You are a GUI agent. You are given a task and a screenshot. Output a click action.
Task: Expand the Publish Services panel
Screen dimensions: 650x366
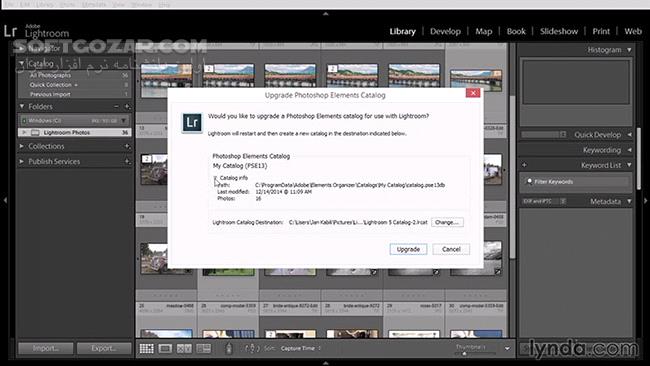(x=22, y=161)
